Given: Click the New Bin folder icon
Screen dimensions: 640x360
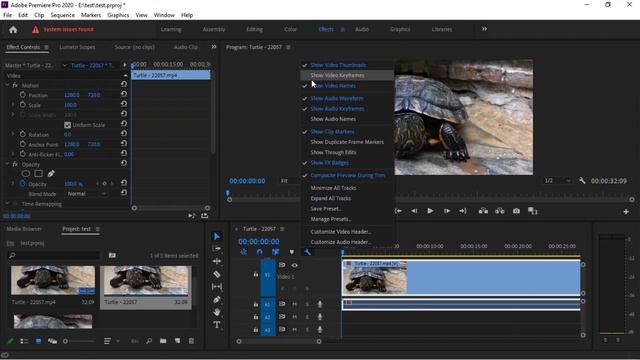Looking at the screenshot, I should click(x=163, y=341).
